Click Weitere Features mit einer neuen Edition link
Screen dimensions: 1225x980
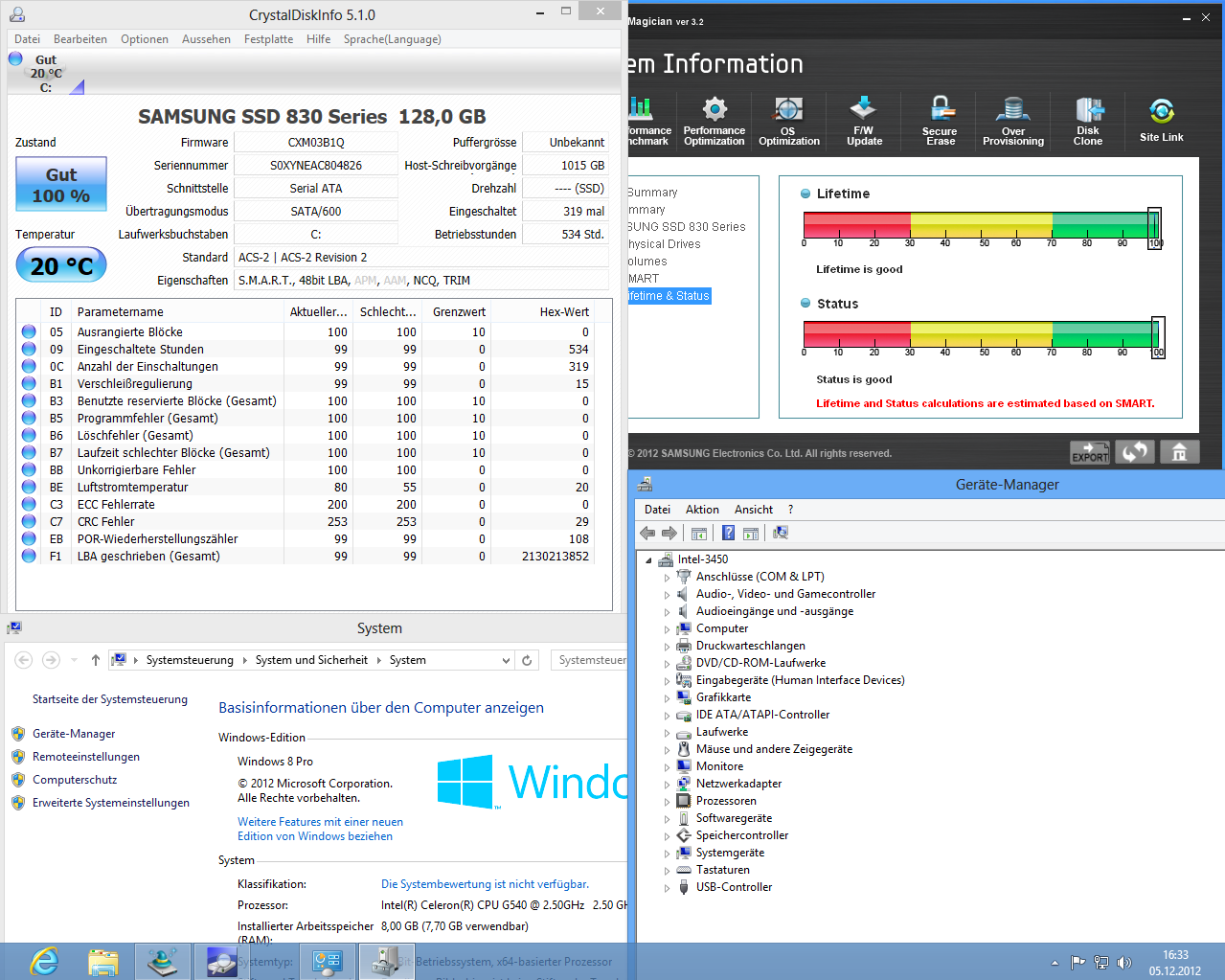[320, 829]
